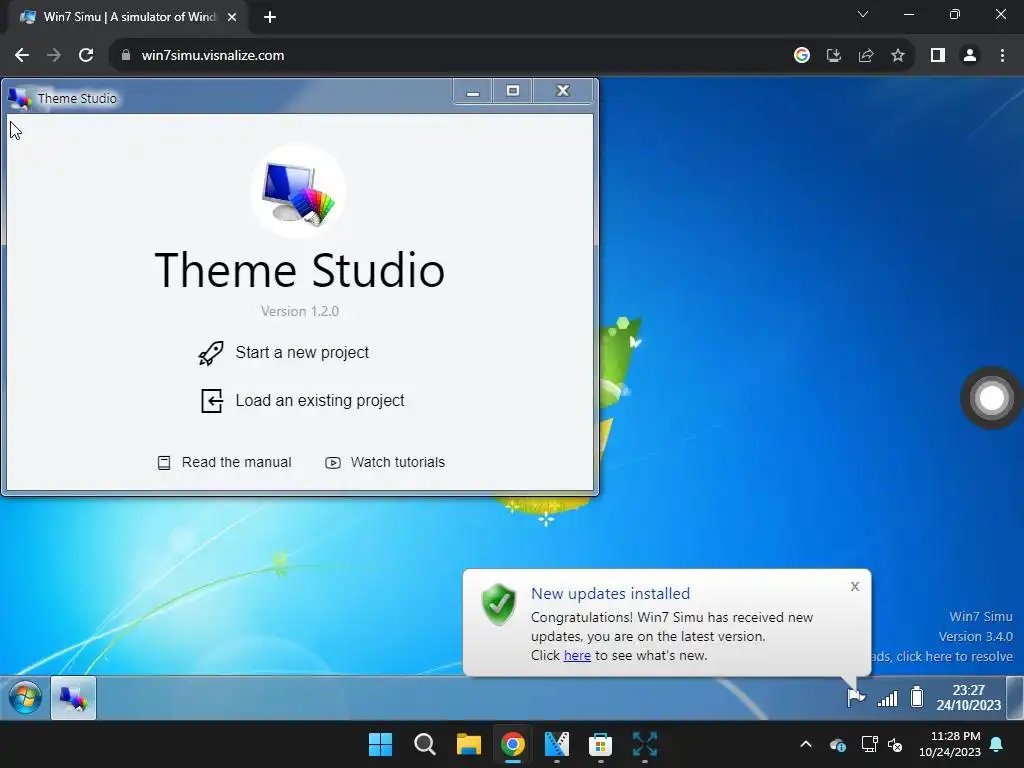This screenshot has width=1024, height=768.
Task: Click the Theme Studio title bar icon
Action: tap(20, 99)
